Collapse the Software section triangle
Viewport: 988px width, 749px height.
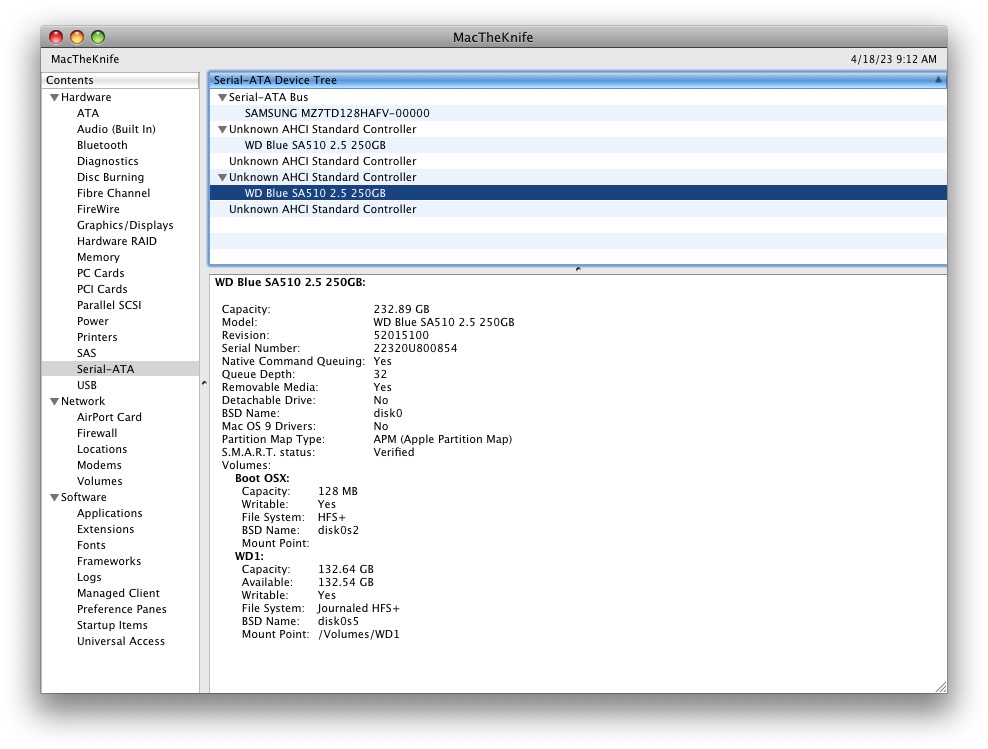(x=54, y=498)
